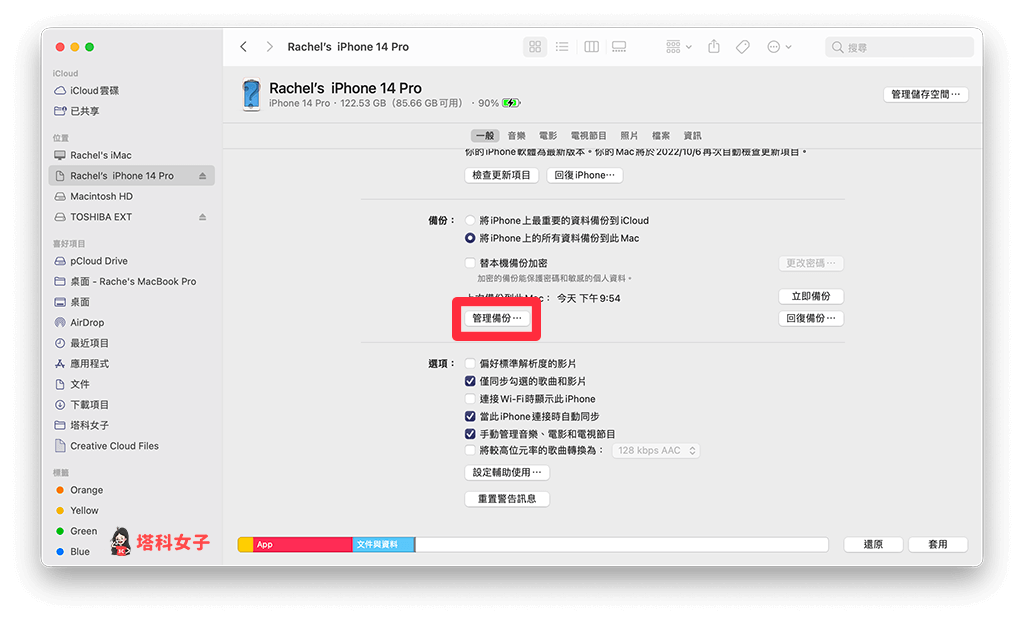The image size is (1024, 621).
Task: Select backup to iCloud radio option
Action: pos(470,221)
